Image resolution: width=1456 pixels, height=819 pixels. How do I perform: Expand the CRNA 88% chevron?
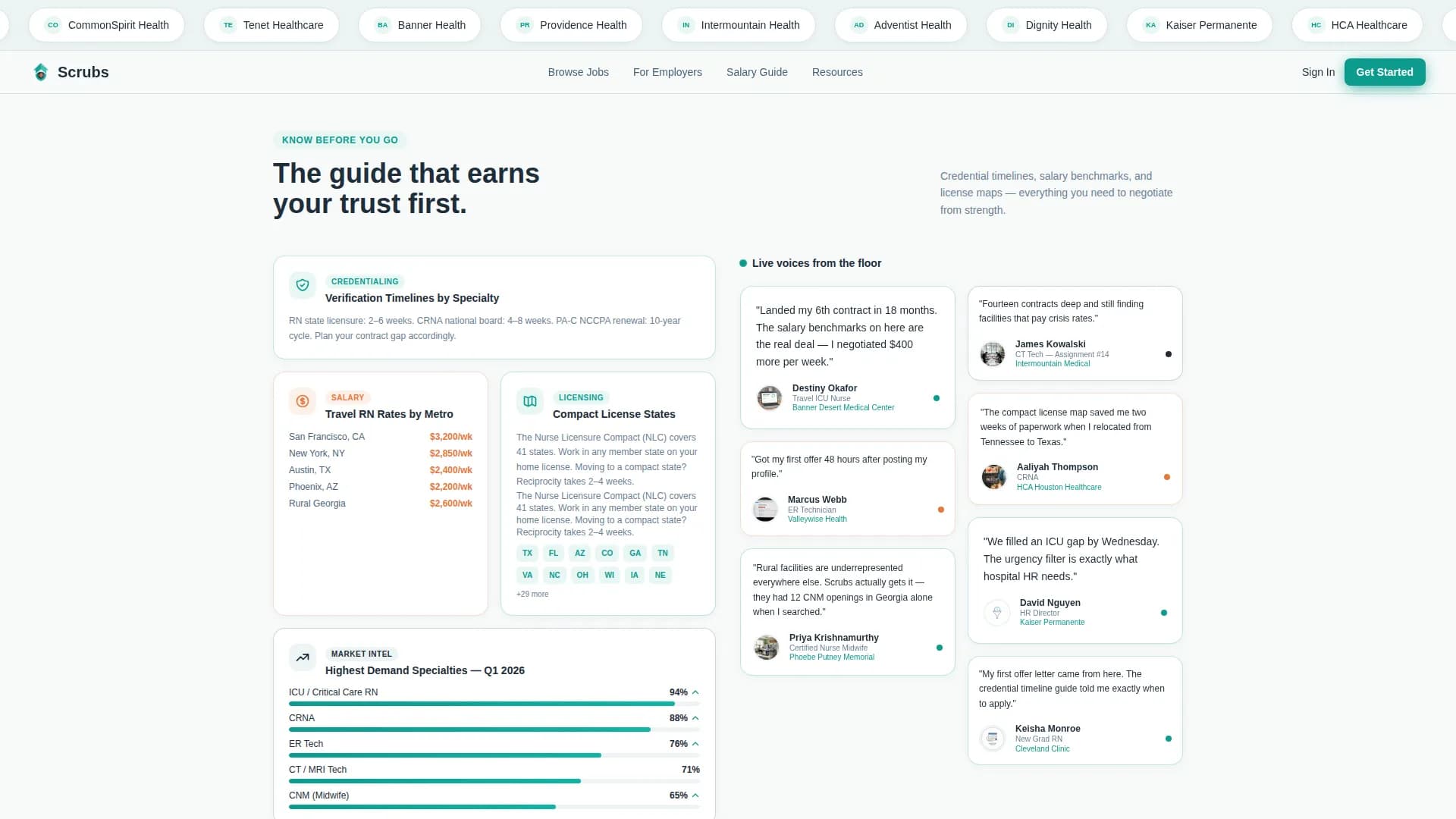point(695,718)
